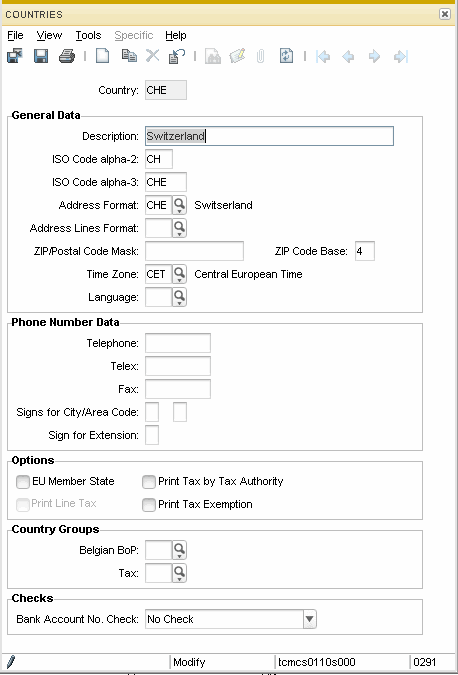Click the Delete X toolbar icon
Screen dimensions: 458x675
coord(152,56)
